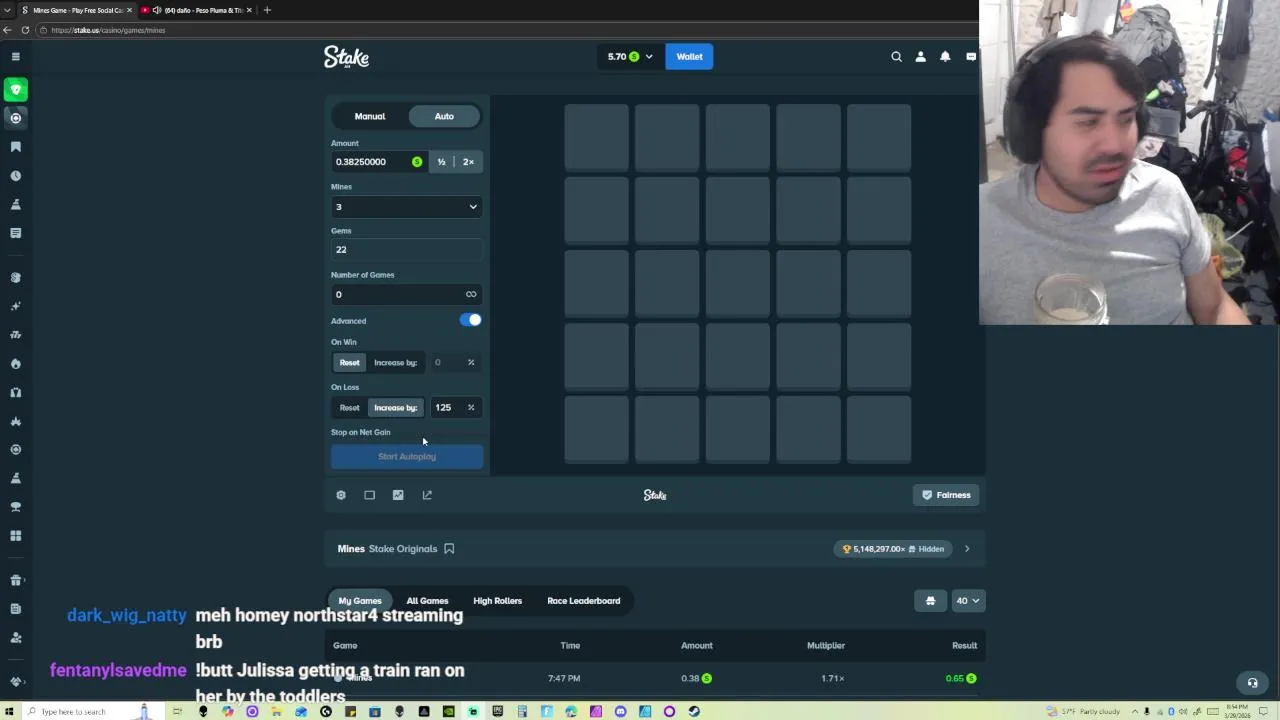1280x720 pixels.
Task: Click infinity symbol in Number of Games
Action: click(471, 294)
